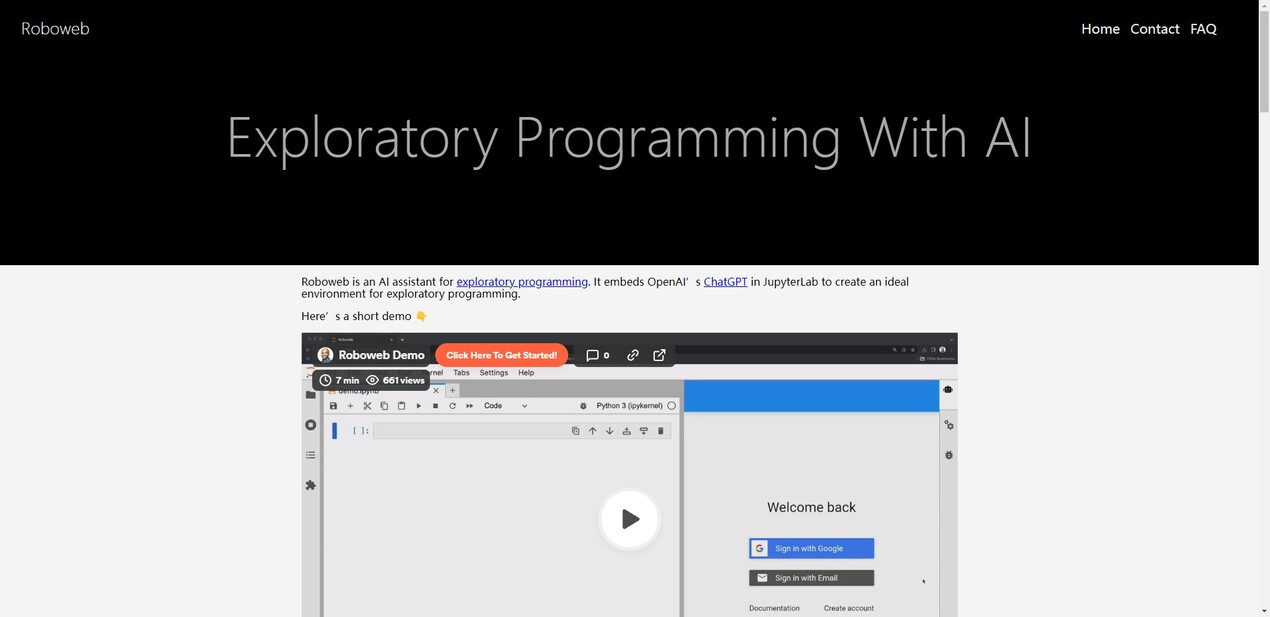Click the fast-forward run all icon in notebook toolbar
Screen dimensions: 1270x617
pyautogui.click(x=469, y=406)
